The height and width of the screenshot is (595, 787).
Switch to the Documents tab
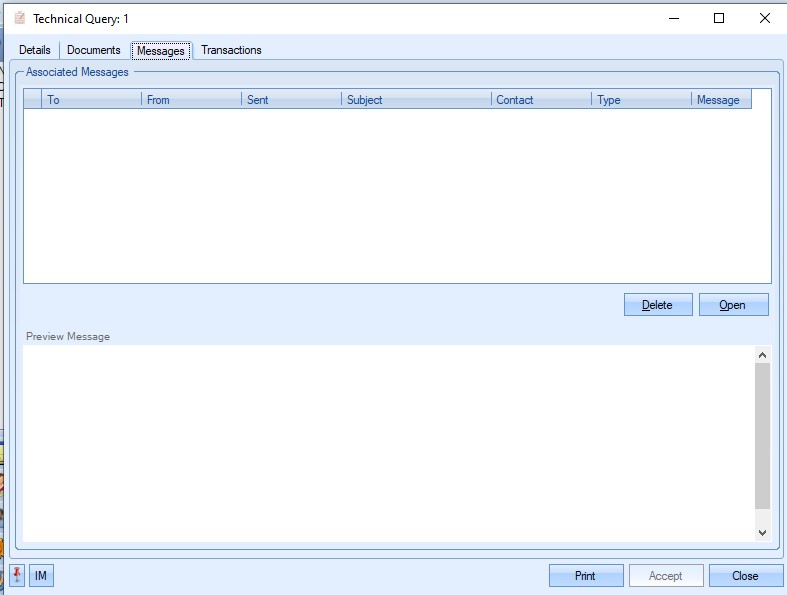pos(94,50)
